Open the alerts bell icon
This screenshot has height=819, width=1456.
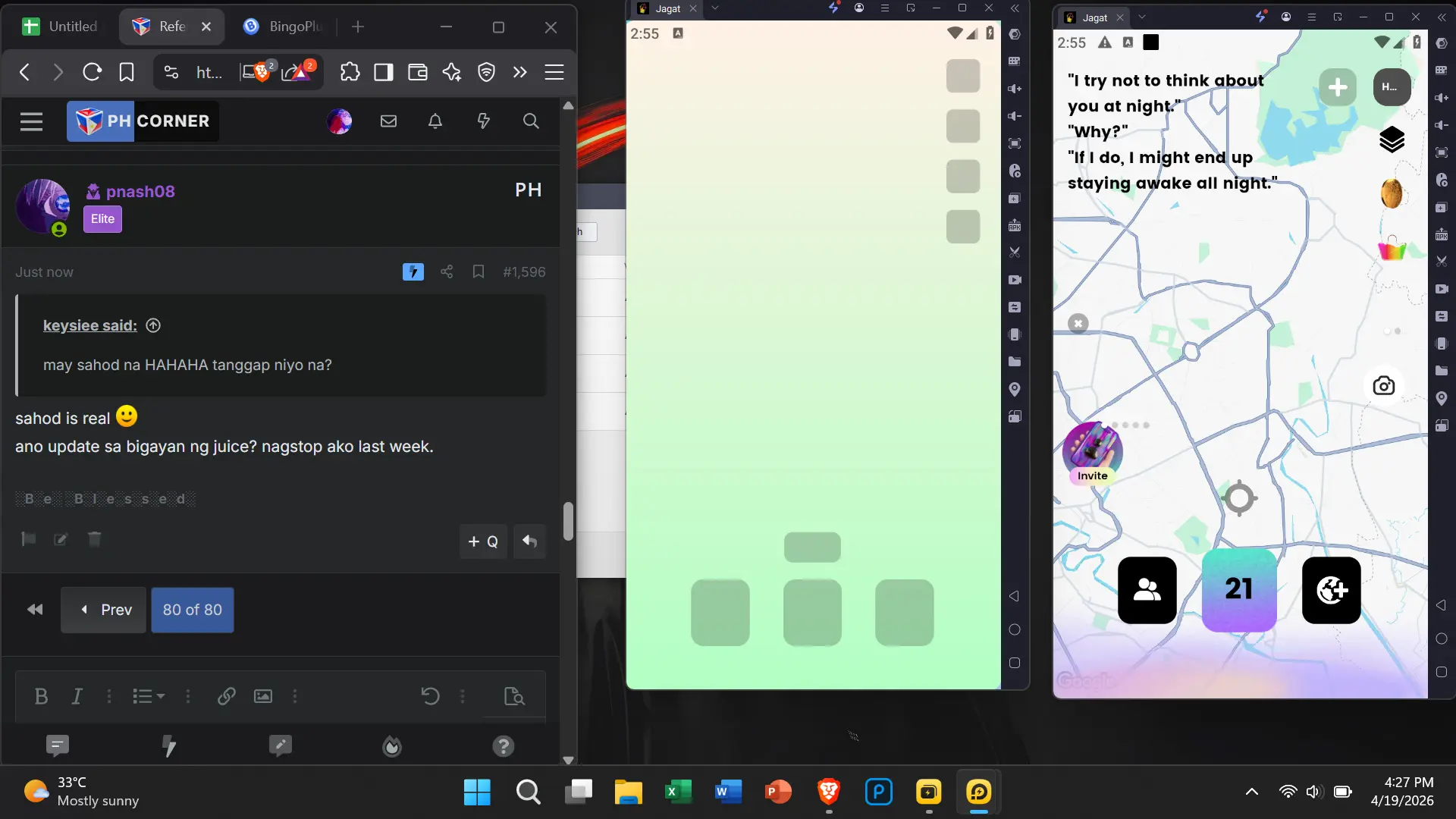click(x=435, y=121)
